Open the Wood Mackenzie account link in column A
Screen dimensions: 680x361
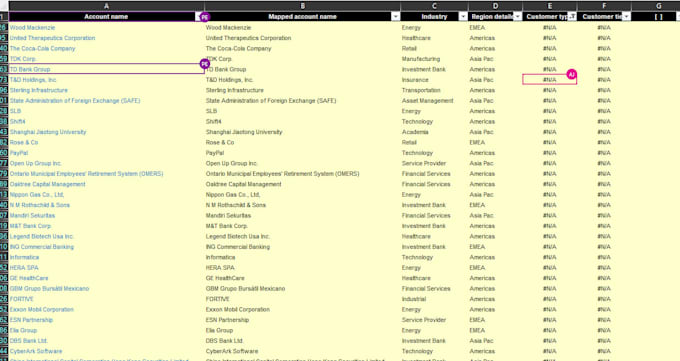click(x=32, y=27)
